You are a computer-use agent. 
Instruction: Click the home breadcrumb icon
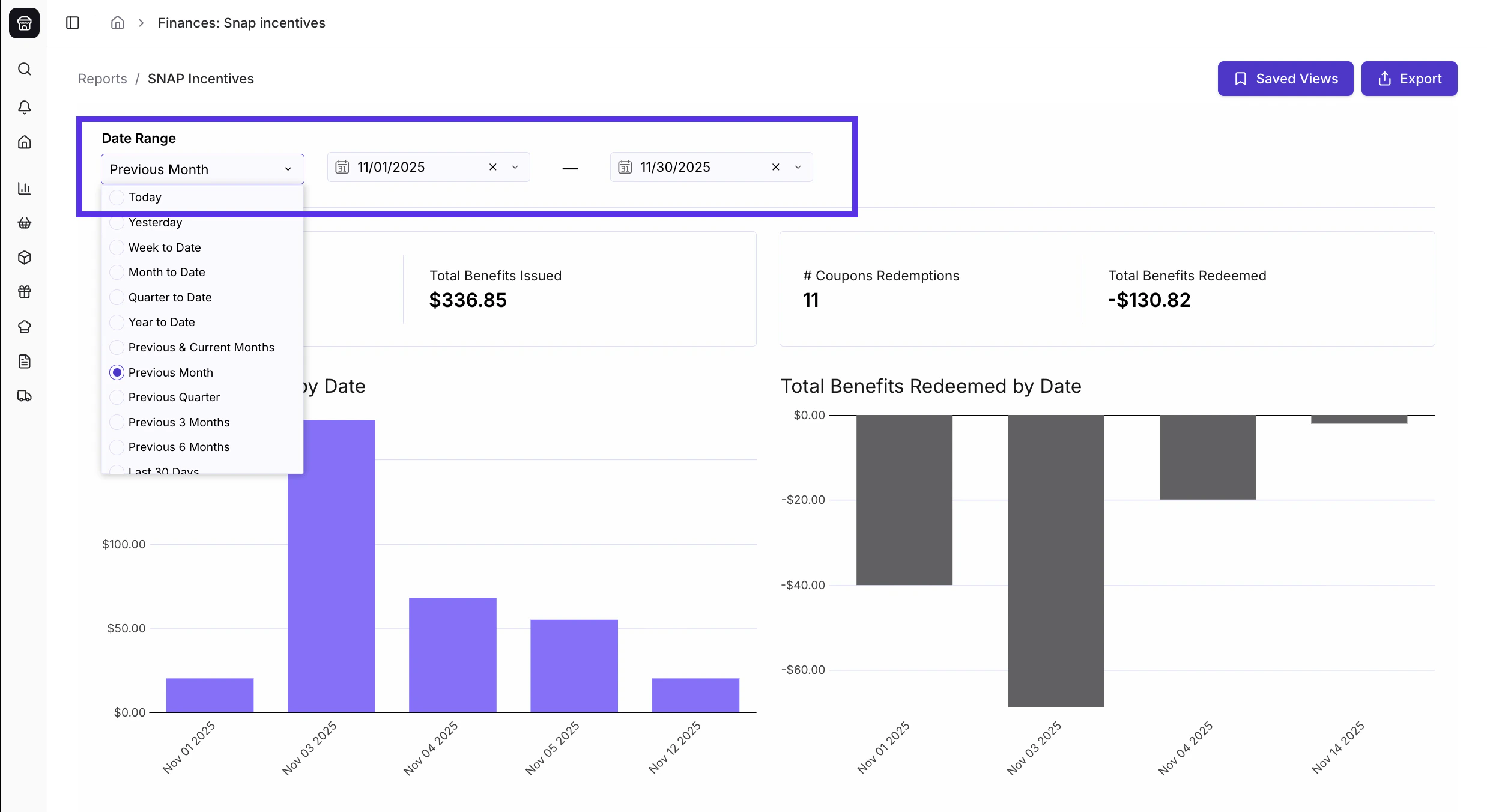tap(118, 23)
